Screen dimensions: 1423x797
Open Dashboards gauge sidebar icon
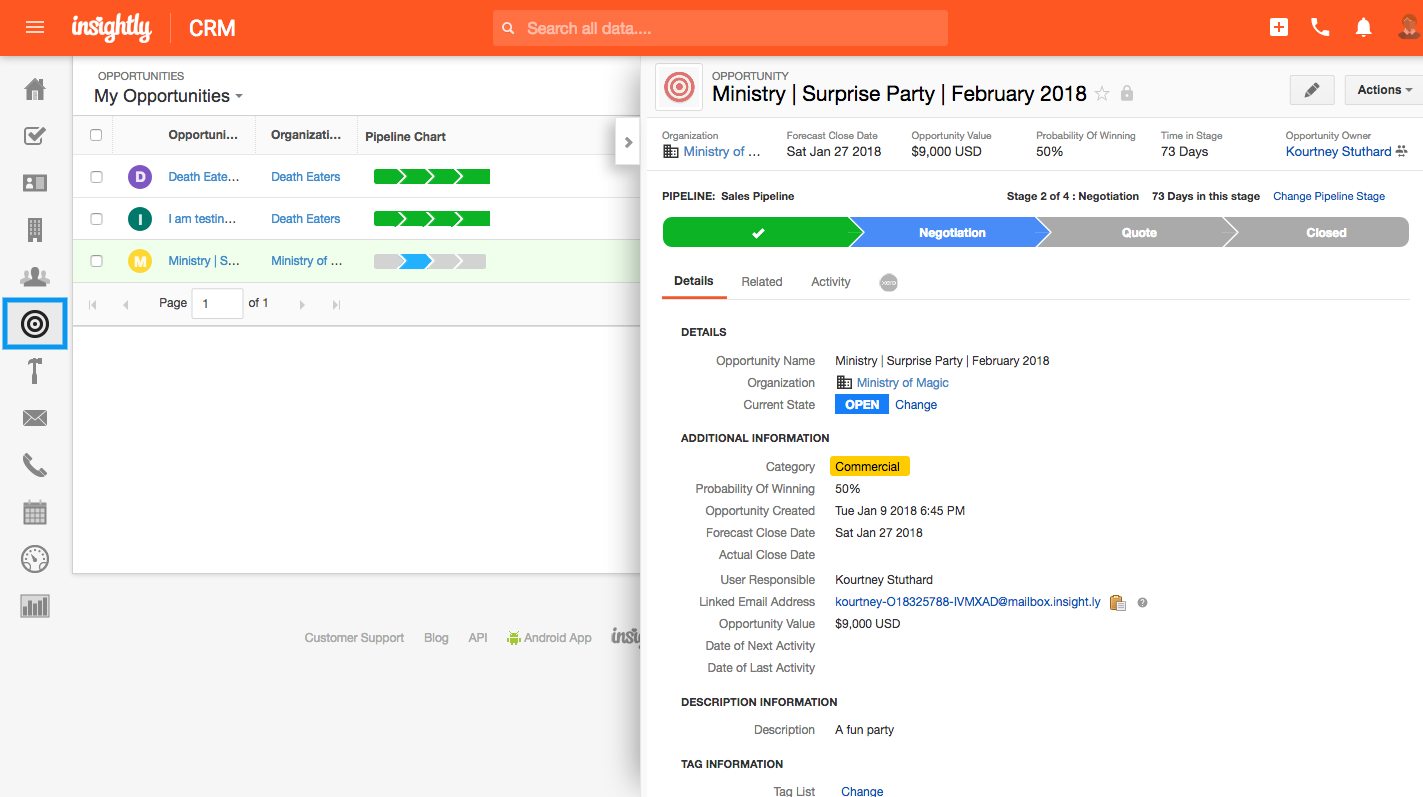tap(35, 559)
